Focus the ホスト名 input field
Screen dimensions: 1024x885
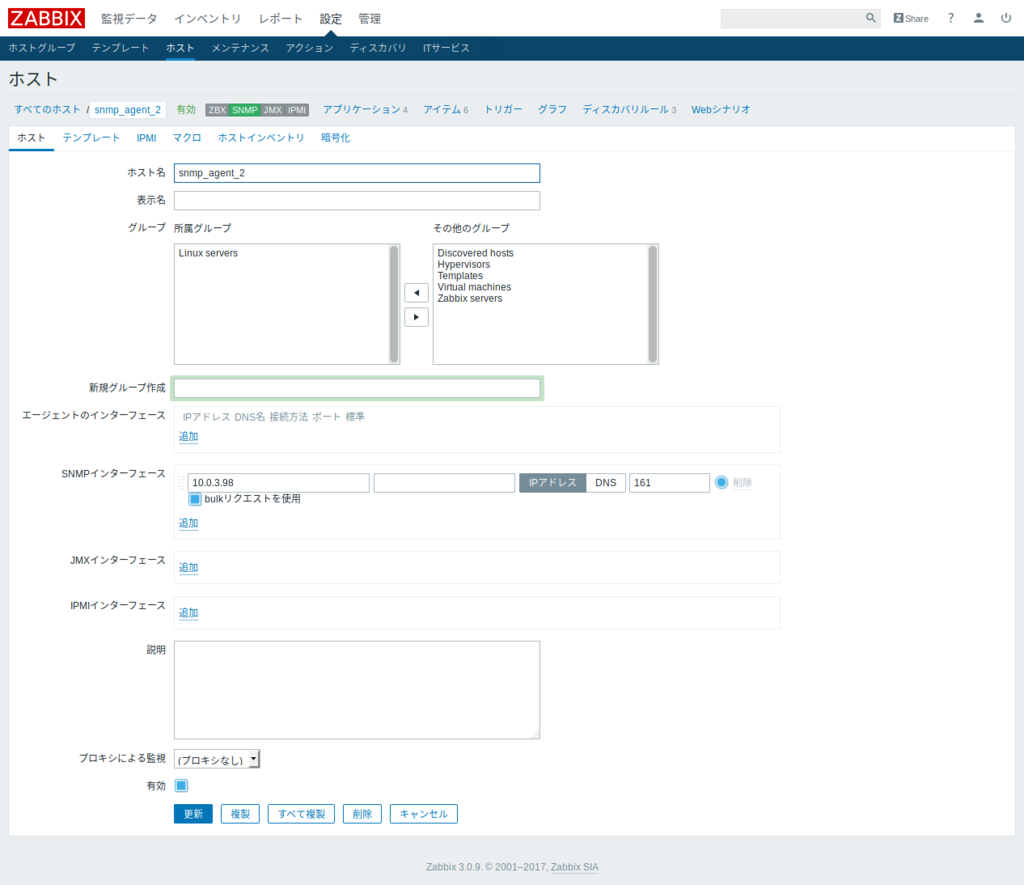(x=357, y=173)
